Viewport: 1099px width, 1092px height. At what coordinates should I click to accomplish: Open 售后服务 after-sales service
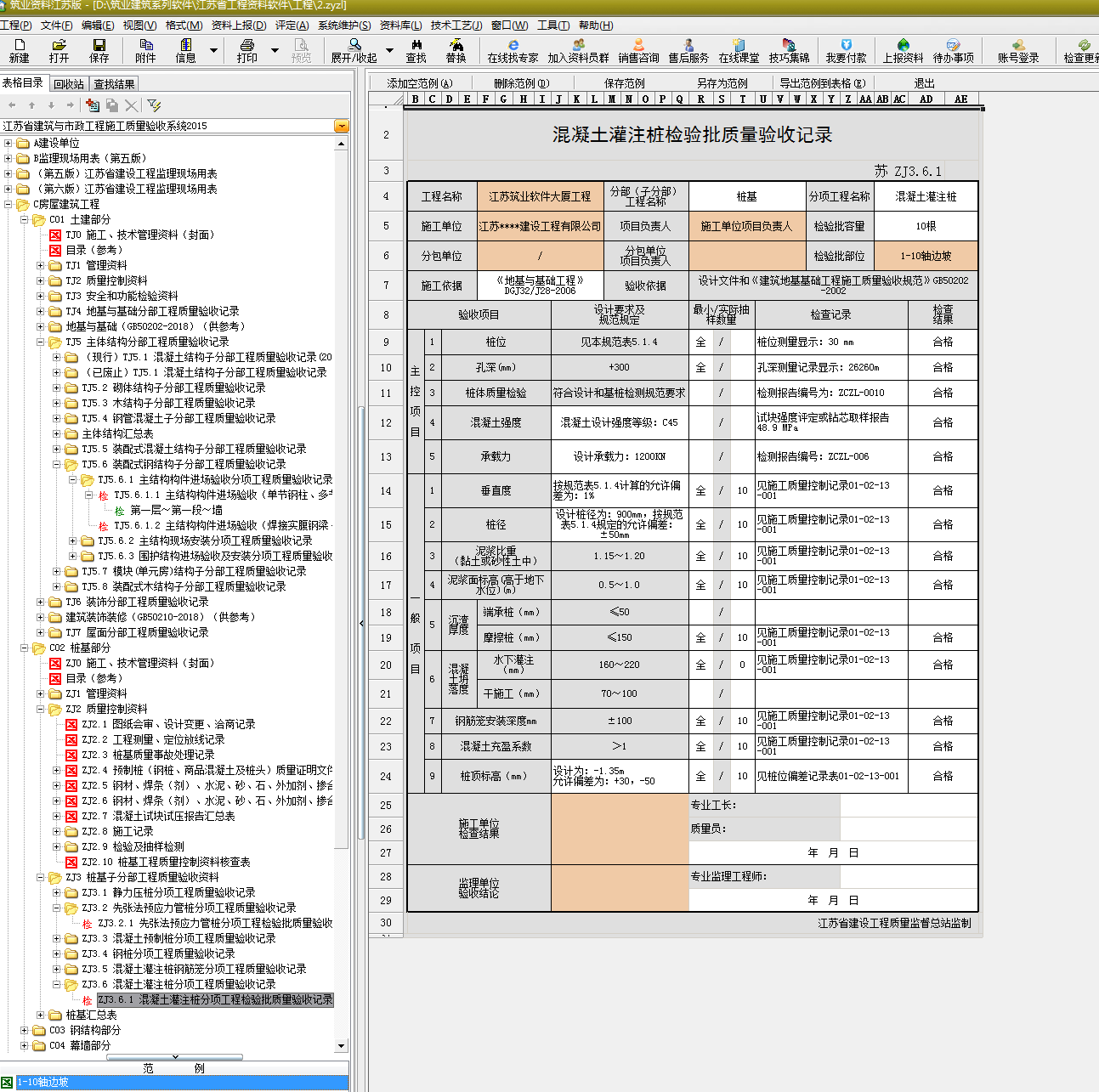(x=688, y=50)
